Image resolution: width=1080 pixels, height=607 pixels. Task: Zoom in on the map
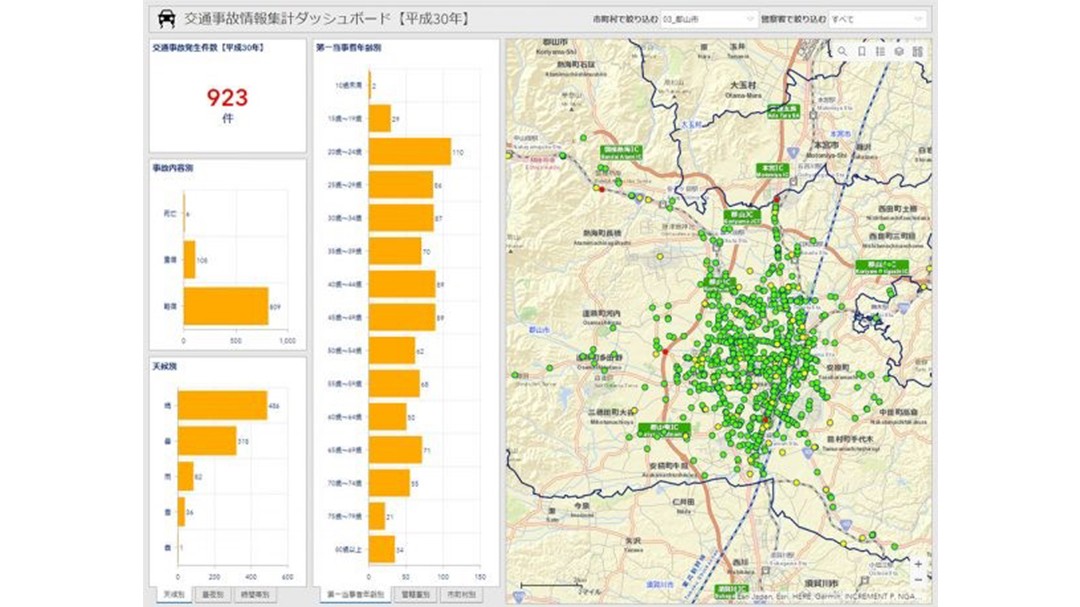click(x=918, y=564)
